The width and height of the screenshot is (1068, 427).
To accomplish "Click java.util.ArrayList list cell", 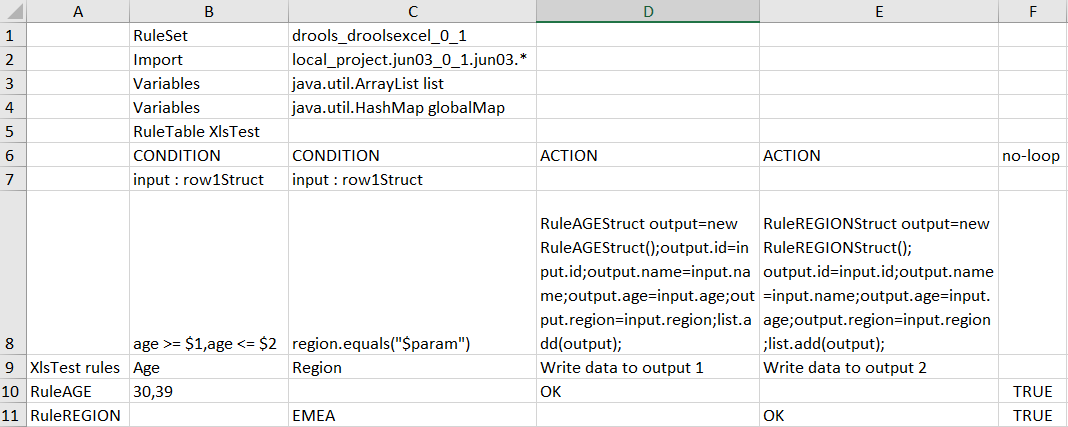I will click(411, 83).
